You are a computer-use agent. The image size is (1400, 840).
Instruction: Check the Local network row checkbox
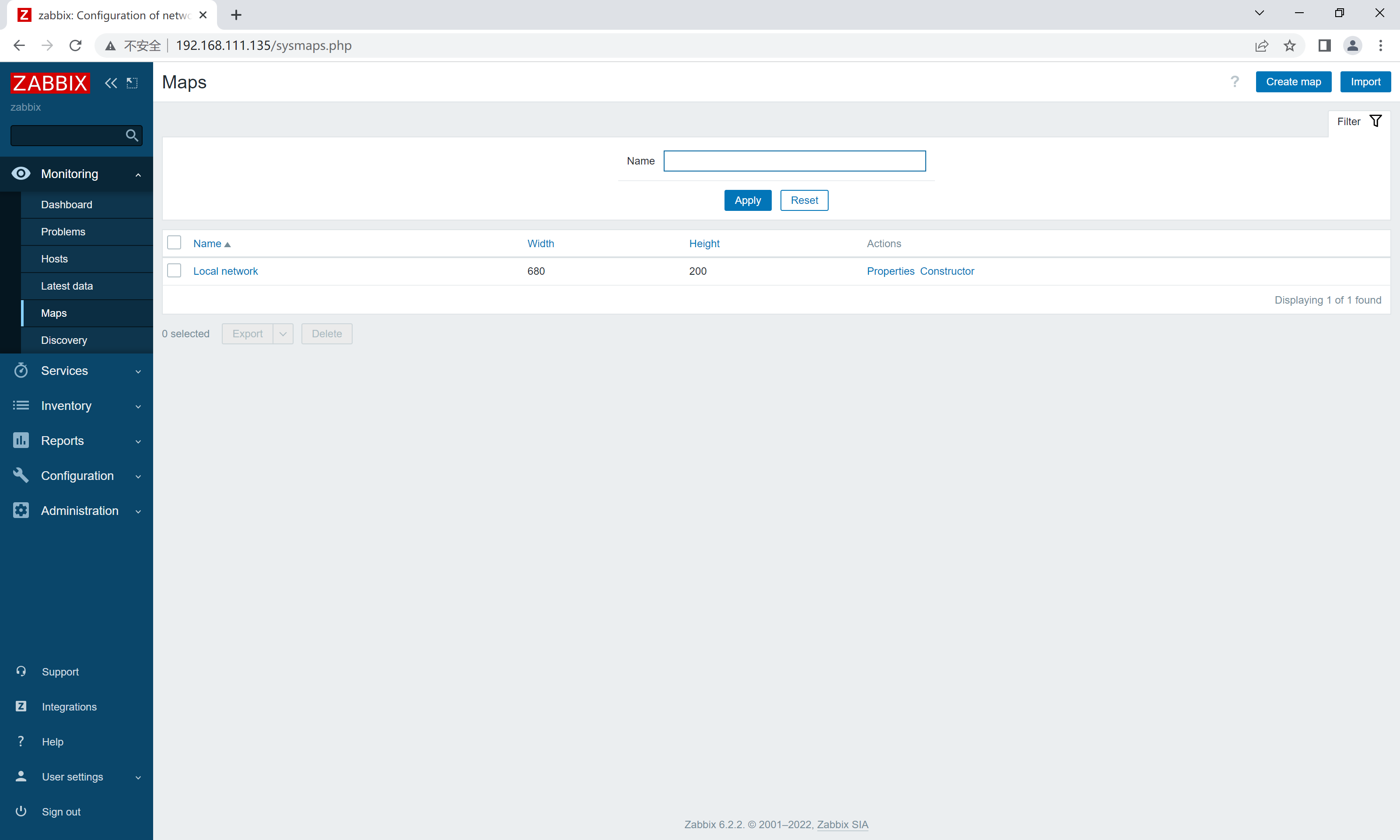(174, 270)
